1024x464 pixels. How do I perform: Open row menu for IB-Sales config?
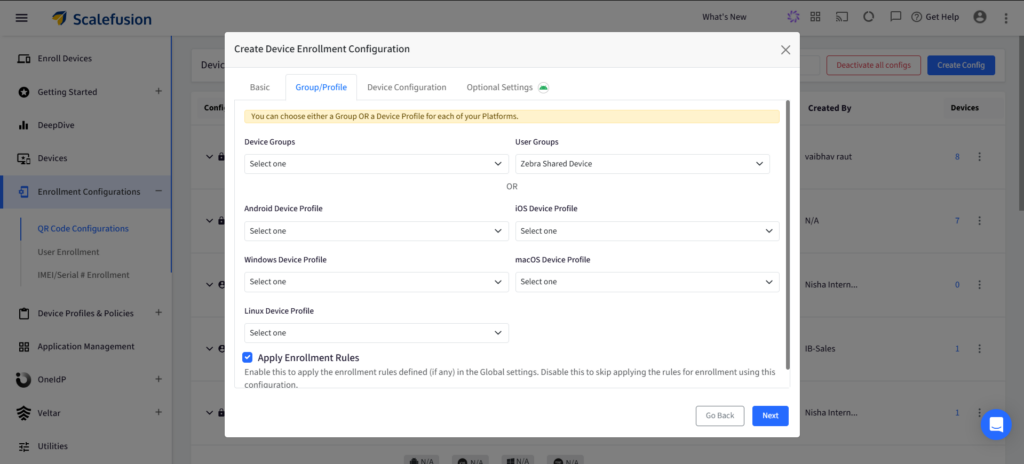979,349
